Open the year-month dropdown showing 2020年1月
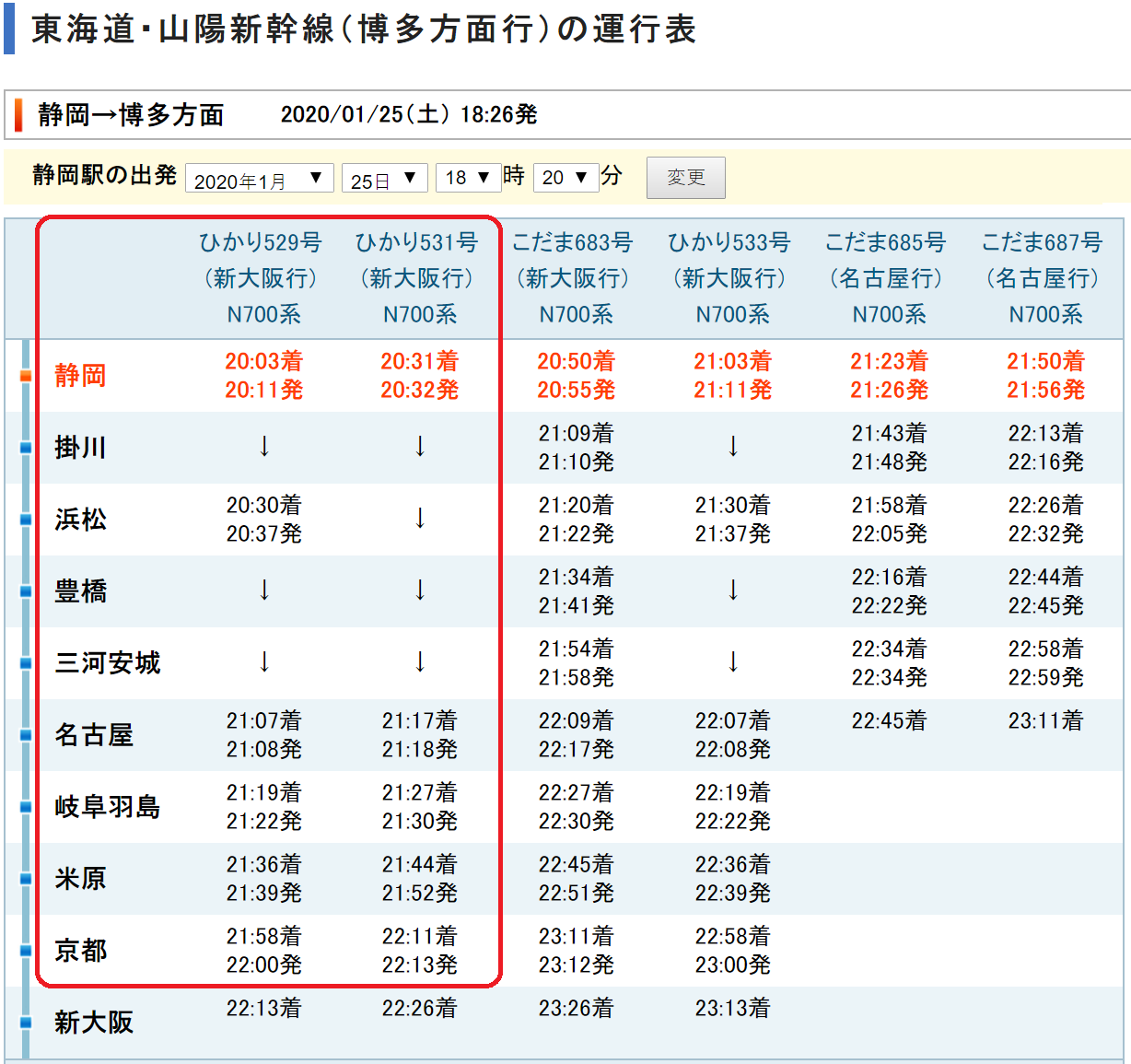 pyautogui.click(x=259, y=179)
